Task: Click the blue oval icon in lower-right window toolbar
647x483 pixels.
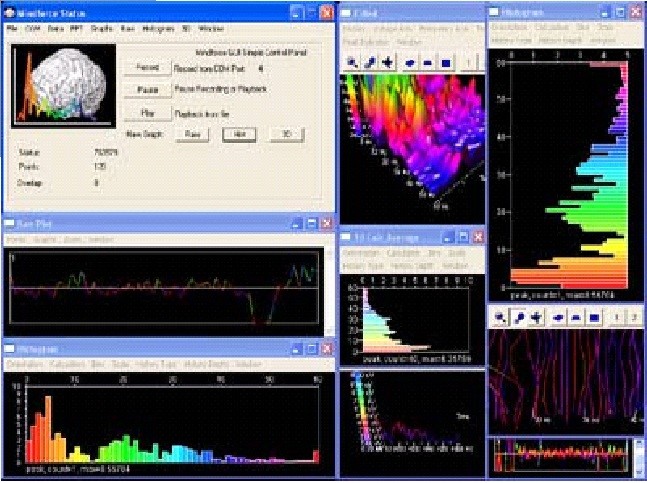Action: click(558, 317)
